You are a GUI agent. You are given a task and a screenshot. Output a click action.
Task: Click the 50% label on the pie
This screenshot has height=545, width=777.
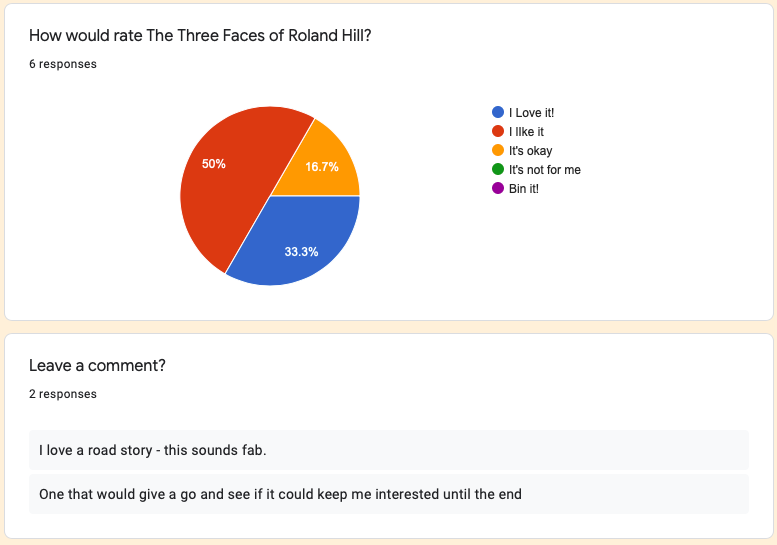[214, 164]
